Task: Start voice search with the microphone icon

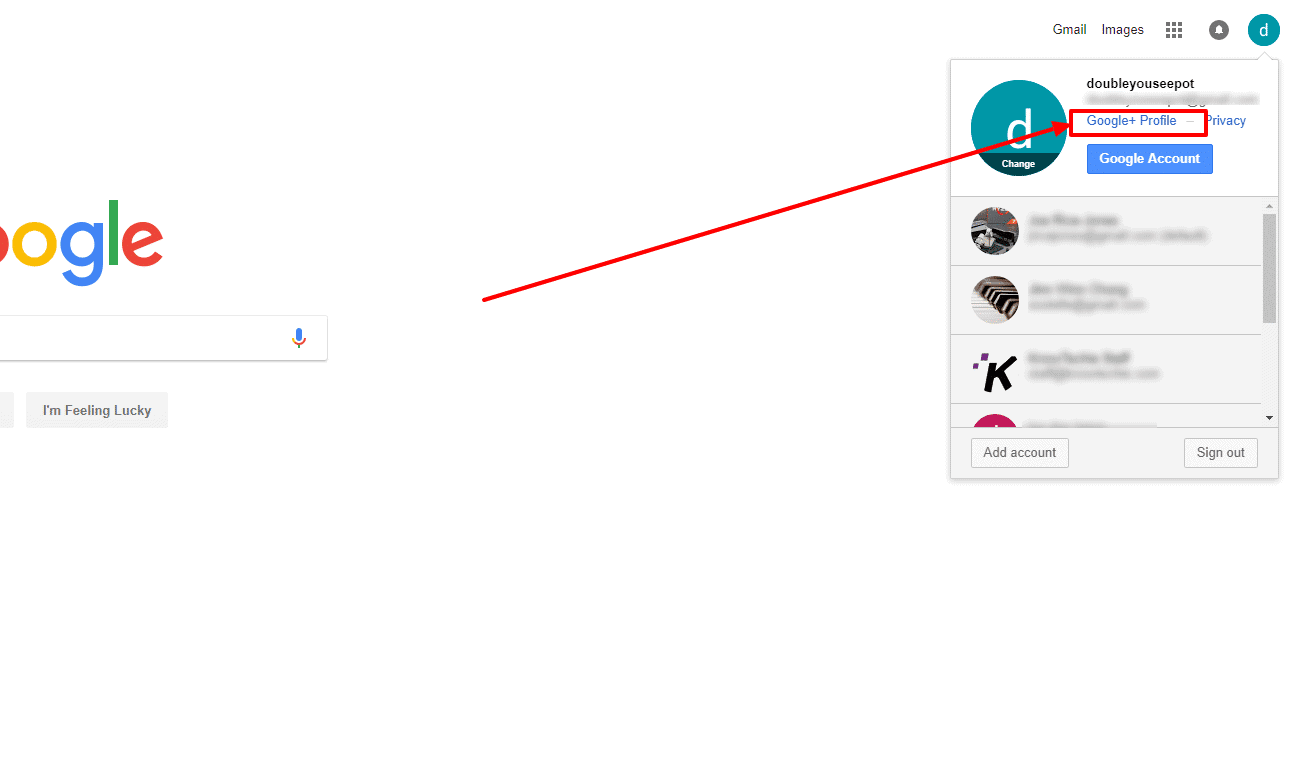Action: (x=298, y=338)
